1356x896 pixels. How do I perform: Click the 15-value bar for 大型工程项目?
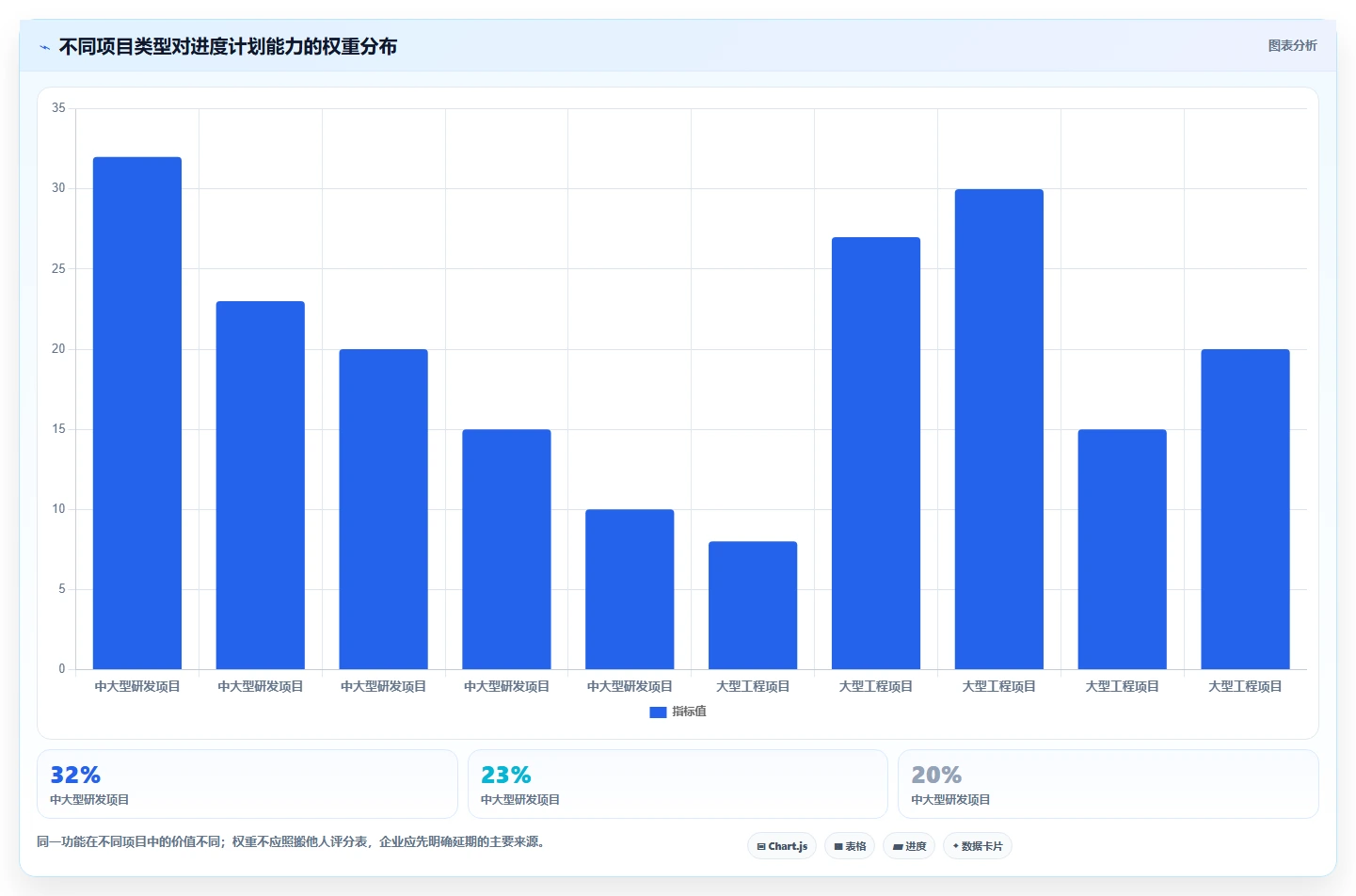[x=1123, y=550]
